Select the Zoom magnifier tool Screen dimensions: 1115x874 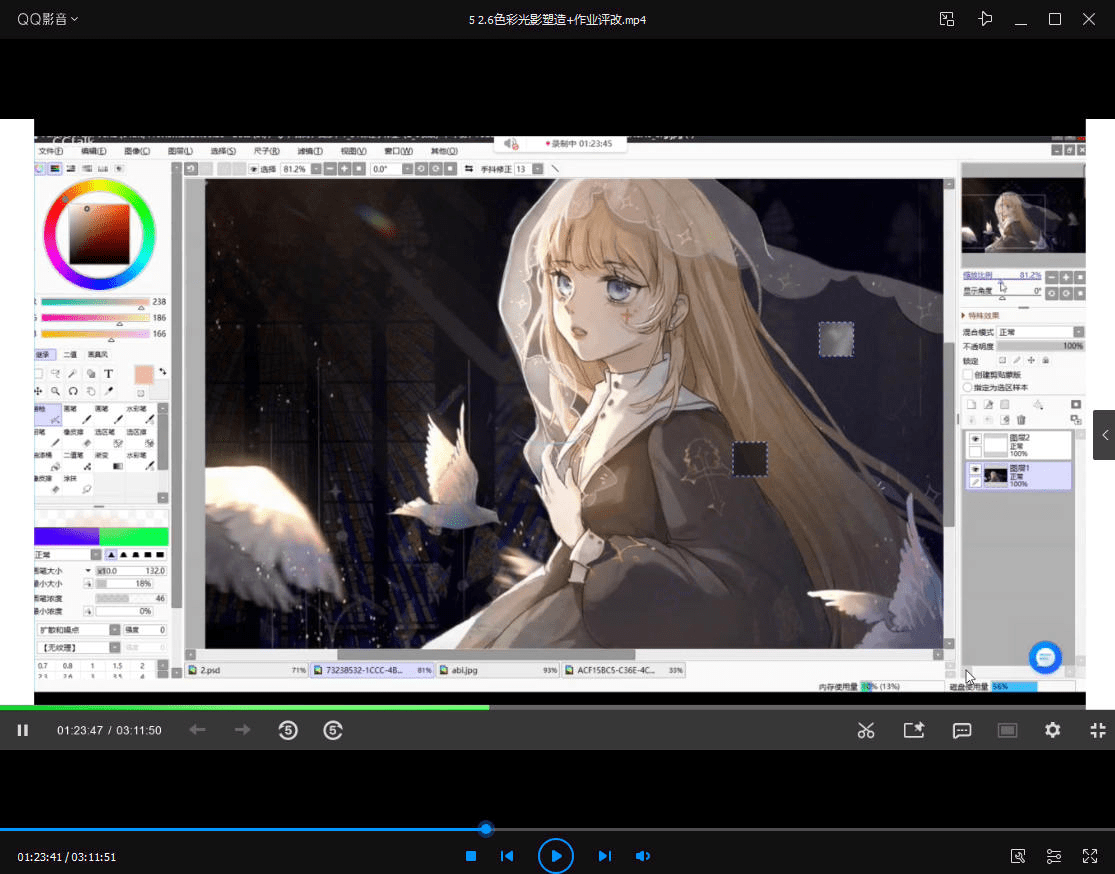point(55,391)
